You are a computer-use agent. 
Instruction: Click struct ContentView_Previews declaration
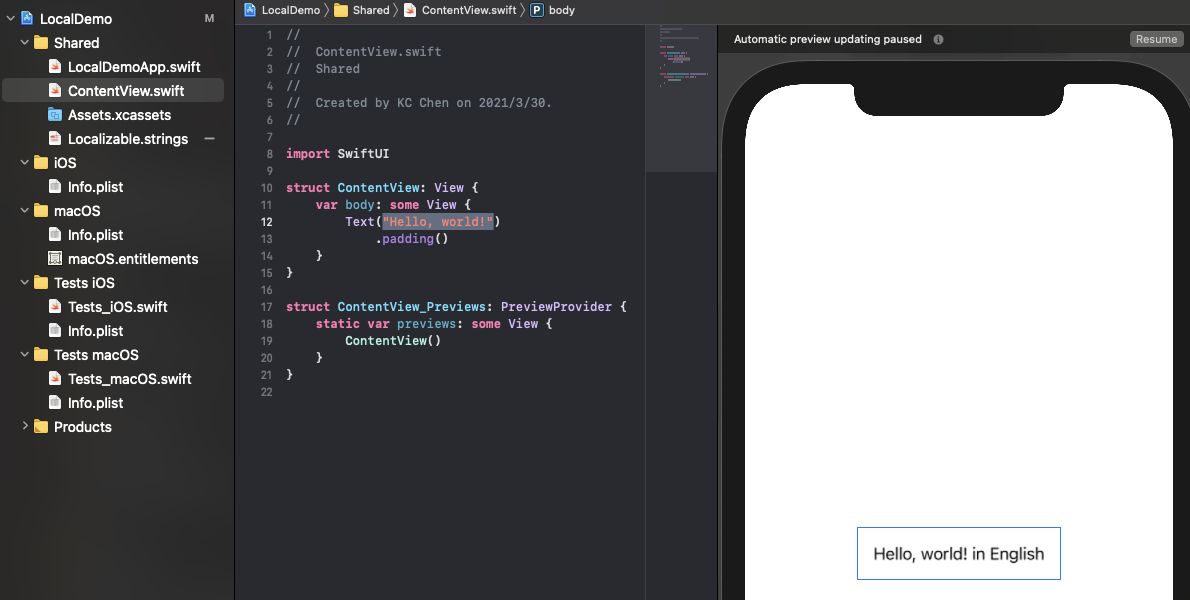456,306
